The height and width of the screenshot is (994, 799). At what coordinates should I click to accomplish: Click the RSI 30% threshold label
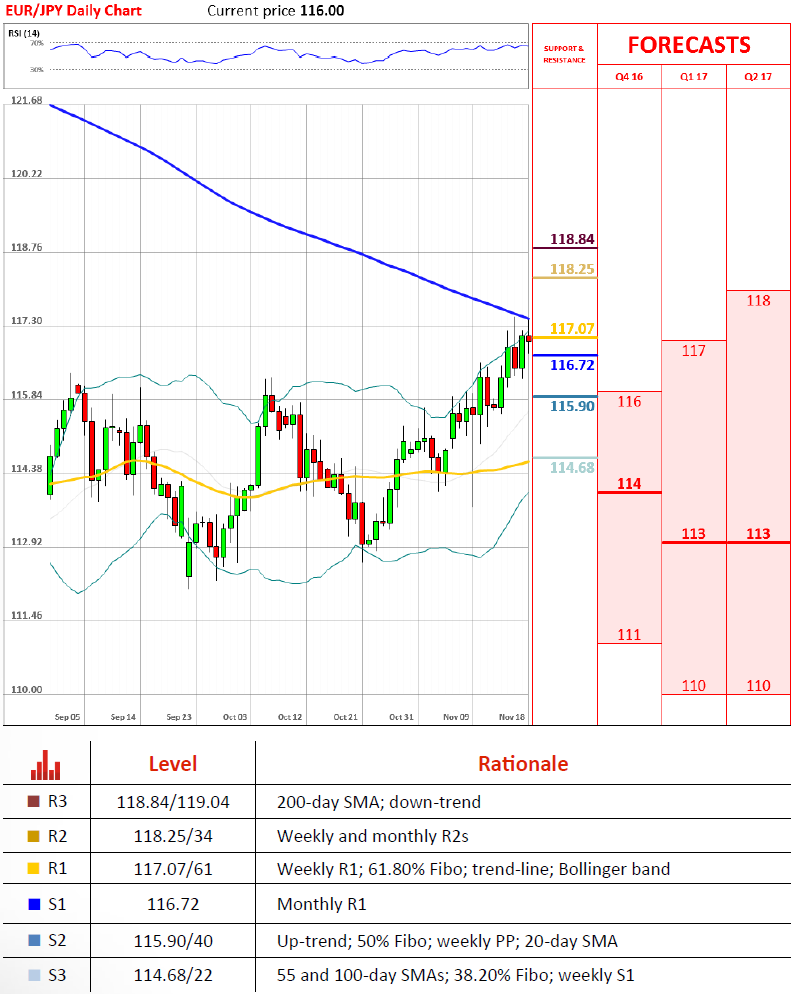pos(37,69)
